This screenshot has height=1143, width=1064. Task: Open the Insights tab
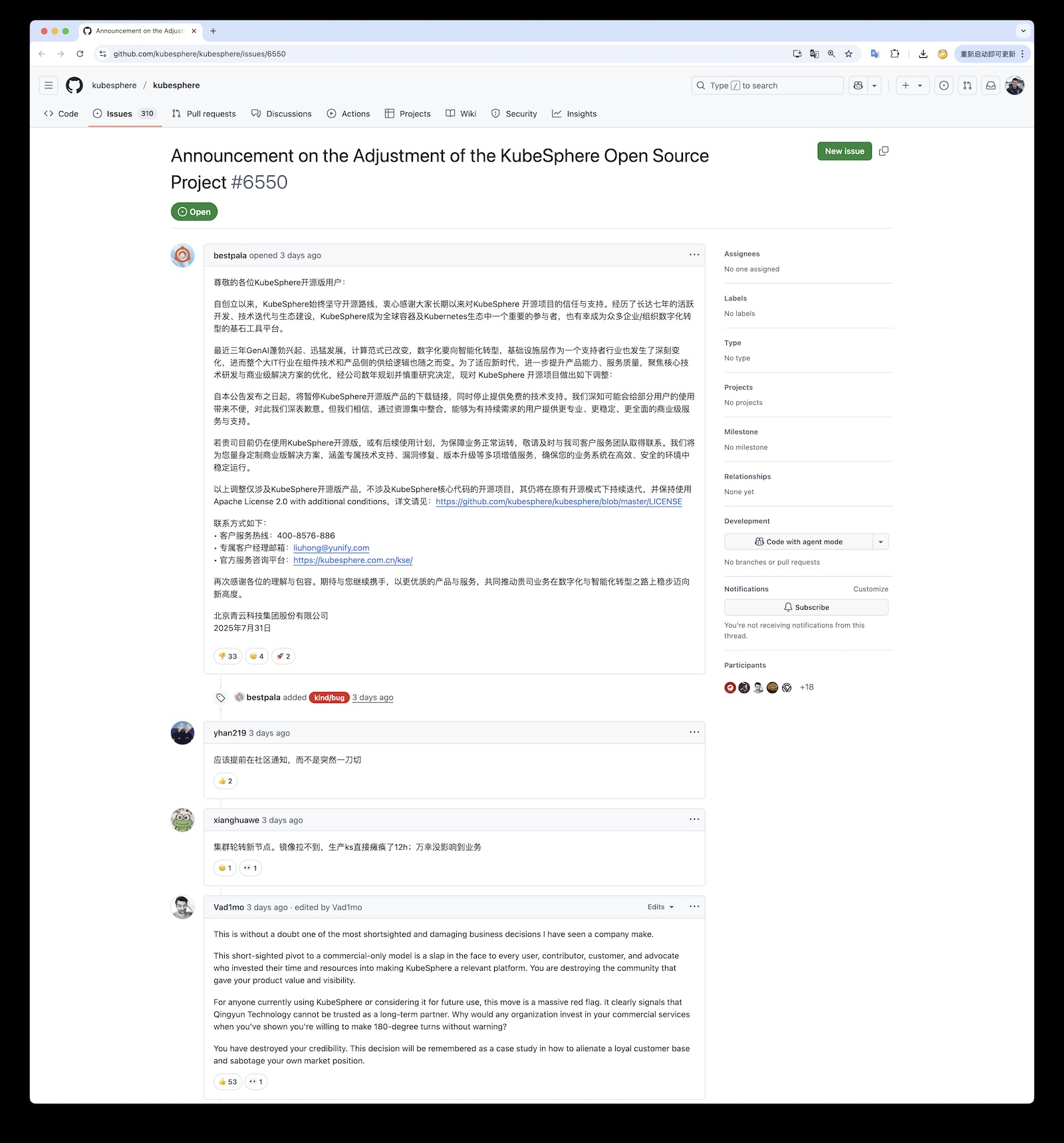(575, 114)
